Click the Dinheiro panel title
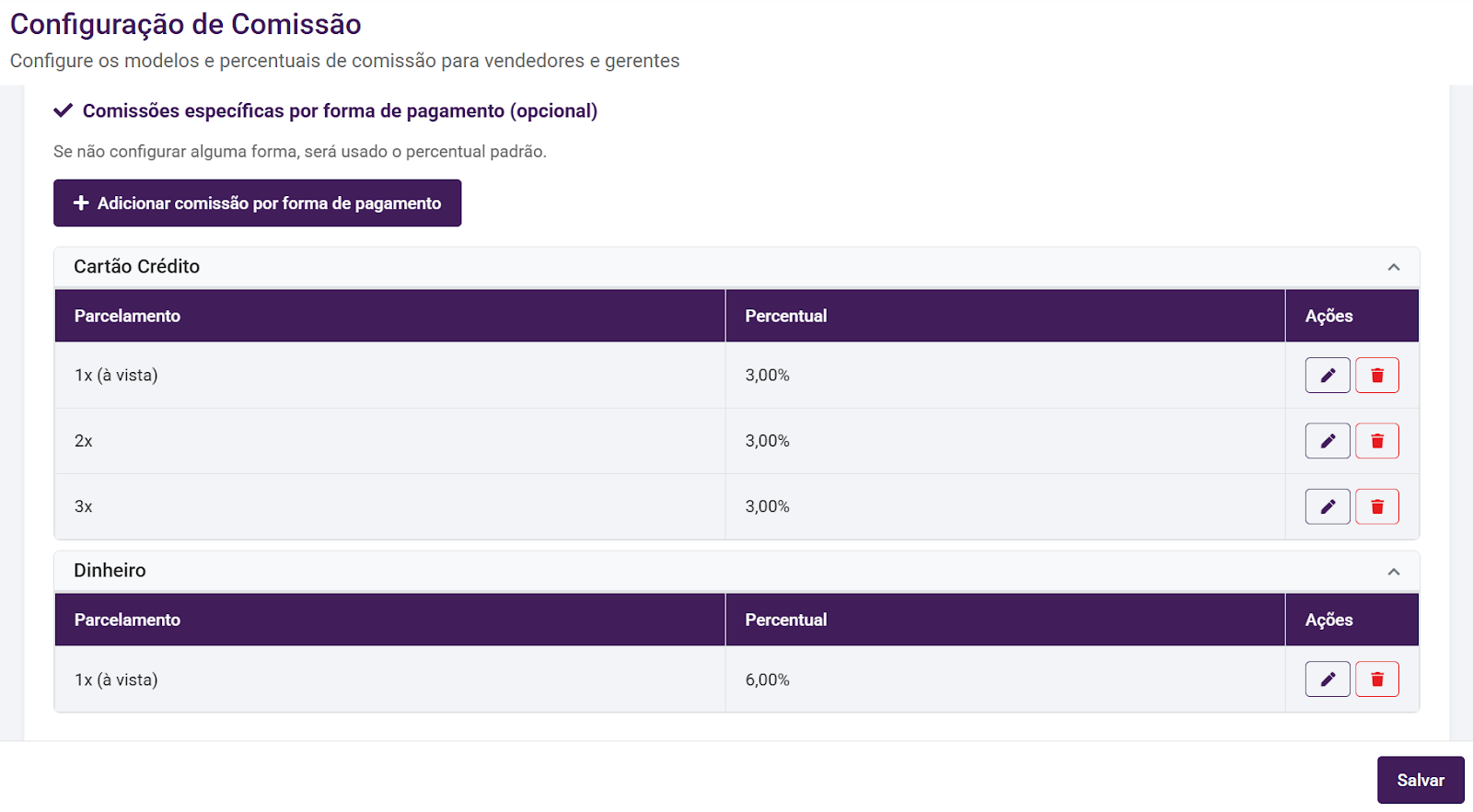Image resolution: width=1473 pixels, height=812 pixels. click(110, 571)
